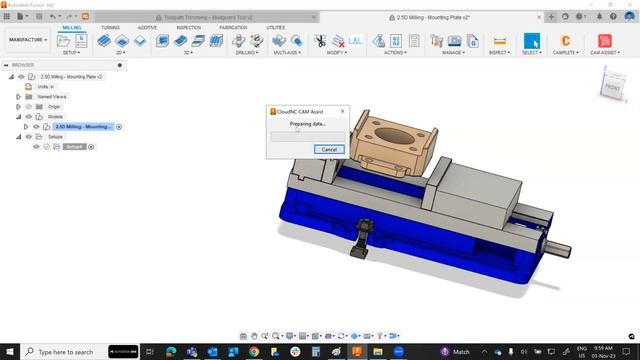Collapse the Models tree node
Screen dimensions: 640x360
pyautogui.click(x=18, y=117)
